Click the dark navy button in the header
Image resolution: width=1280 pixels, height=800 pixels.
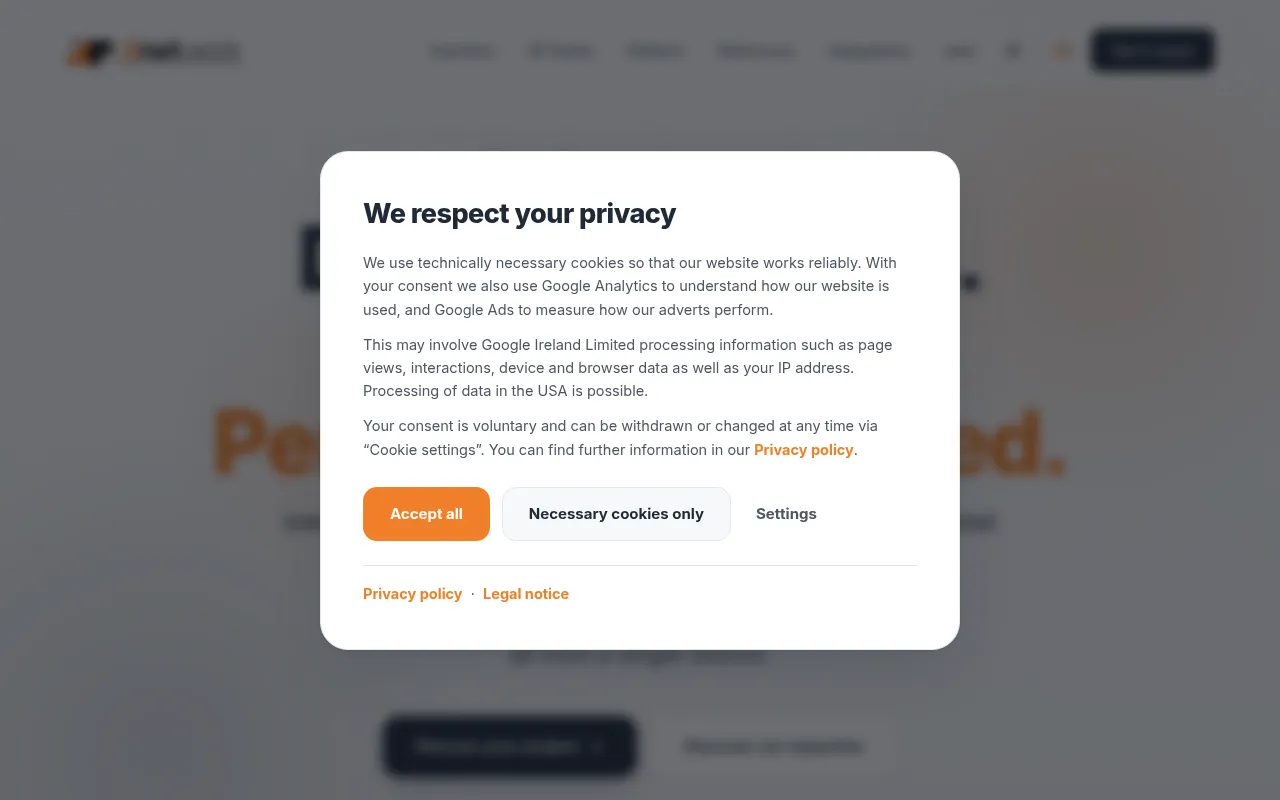[x=1152, y=51]
